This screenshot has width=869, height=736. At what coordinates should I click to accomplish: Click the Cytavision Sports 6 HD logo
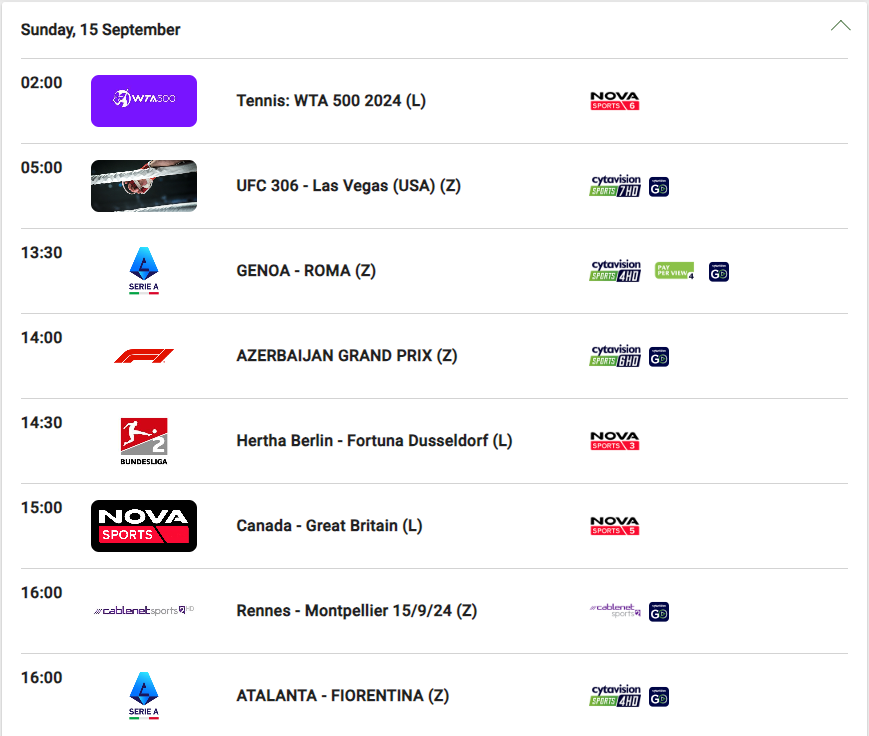click(x=614, y=356)
